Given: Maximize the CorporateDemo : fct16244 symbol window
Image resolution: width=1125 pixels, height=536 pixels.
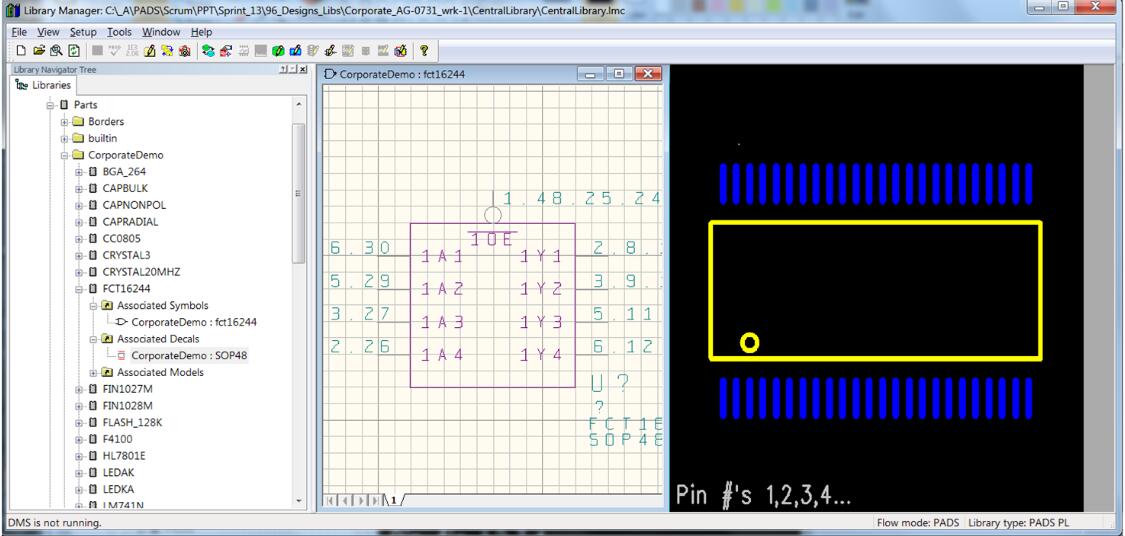Looking at the screenshot, I should 618,74.
